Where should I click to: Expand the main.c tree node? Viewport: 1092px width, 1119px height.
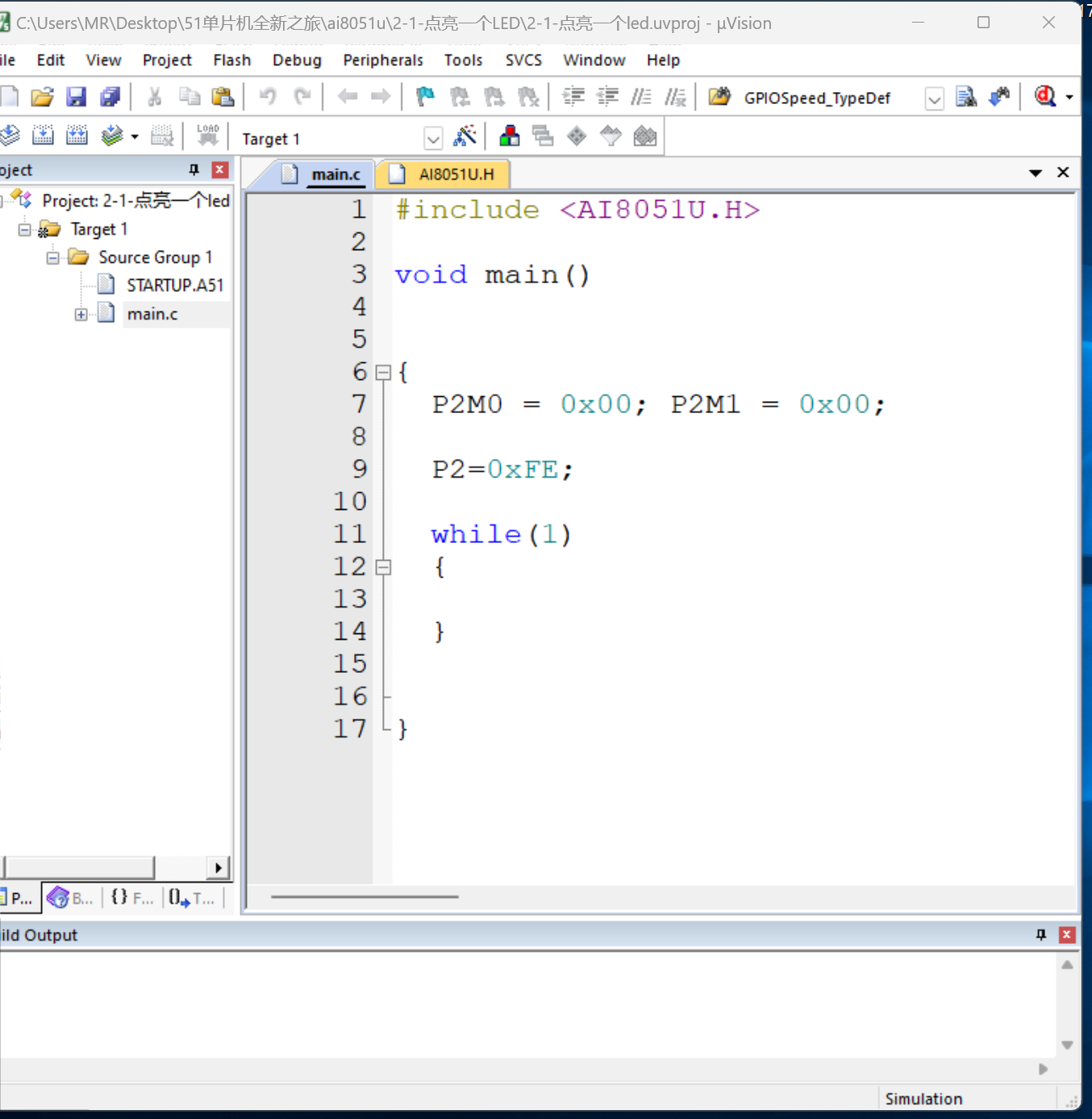[81, 314]
